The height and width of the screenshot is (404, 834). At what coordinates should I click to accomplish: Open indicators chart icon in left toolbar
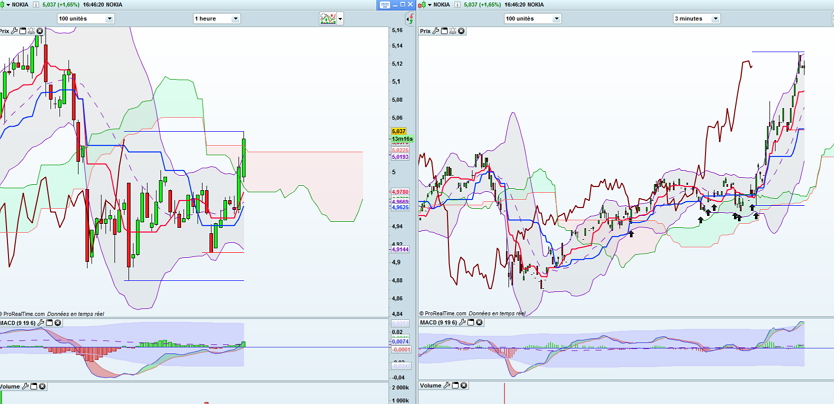point(327,19)
